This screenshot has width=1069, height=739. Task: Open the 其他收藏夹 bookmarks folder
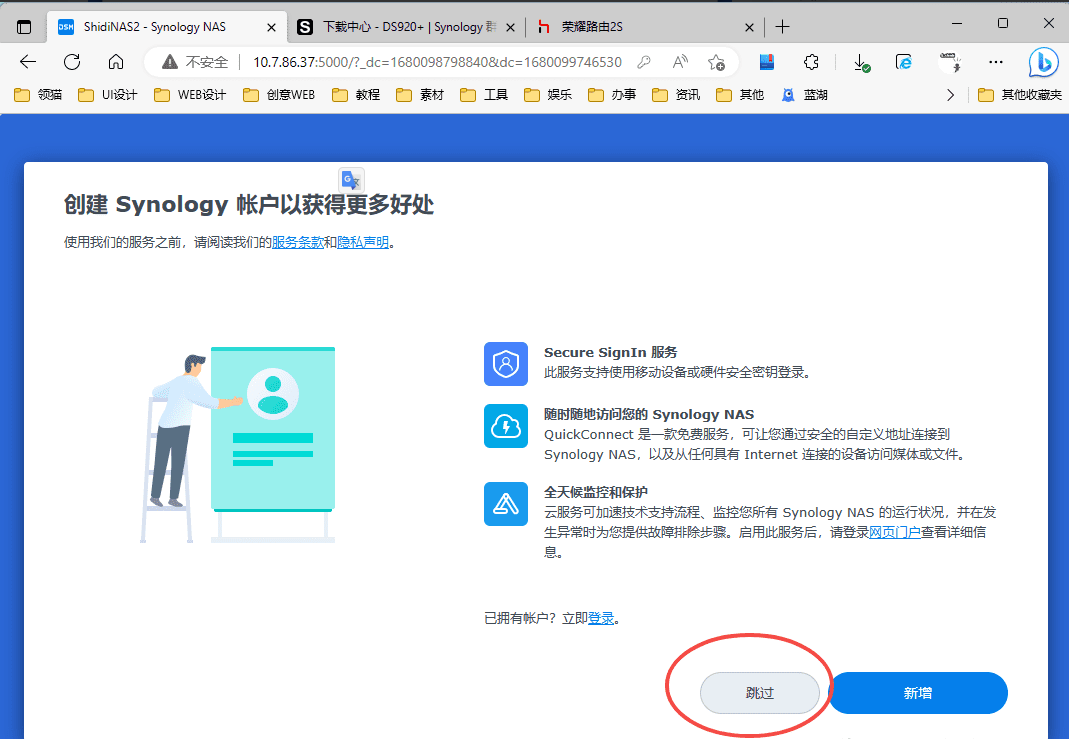point(1014,95)
